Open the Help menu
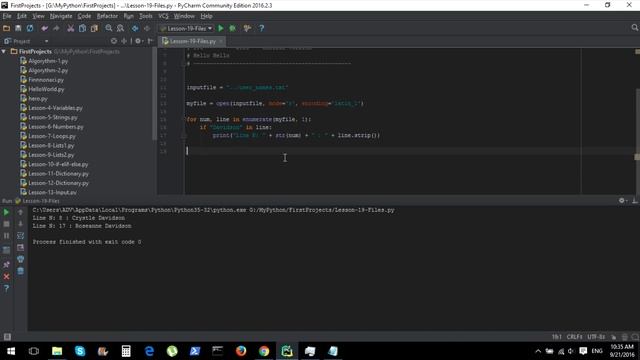The height and width of the screenshot is (360, 640). click(207, 16)
